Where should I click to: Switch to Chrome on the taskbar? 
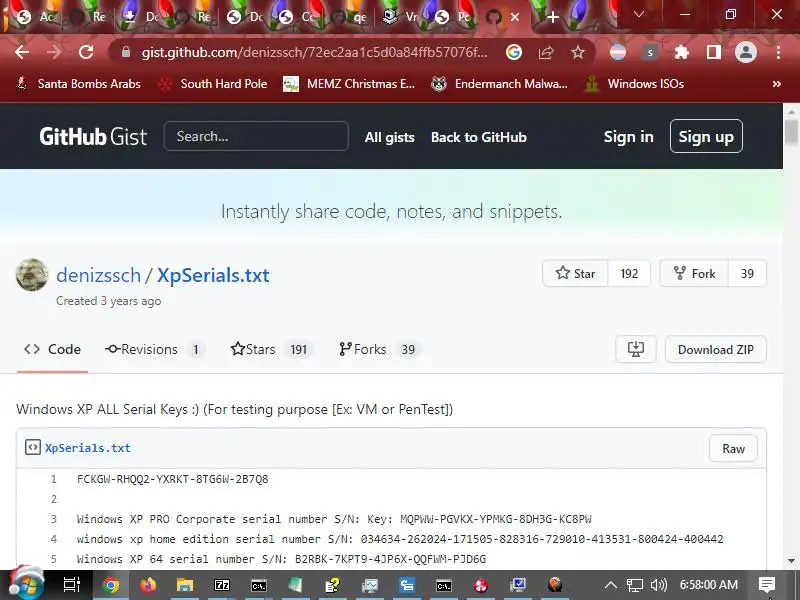(111, 585)
